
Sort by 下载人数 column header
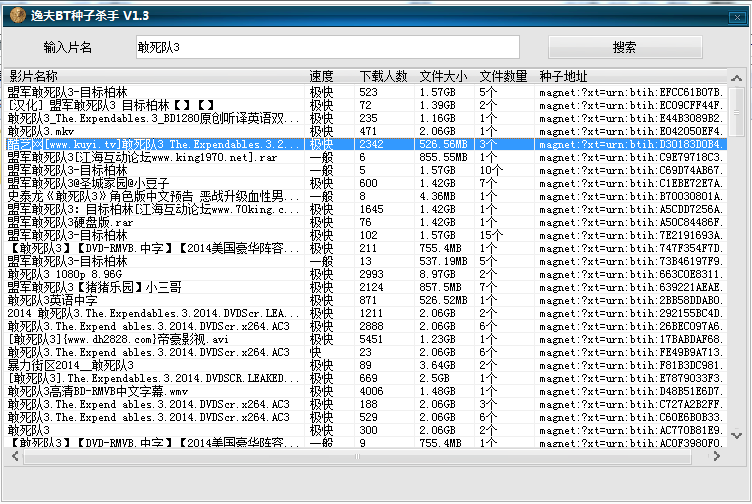383,76
